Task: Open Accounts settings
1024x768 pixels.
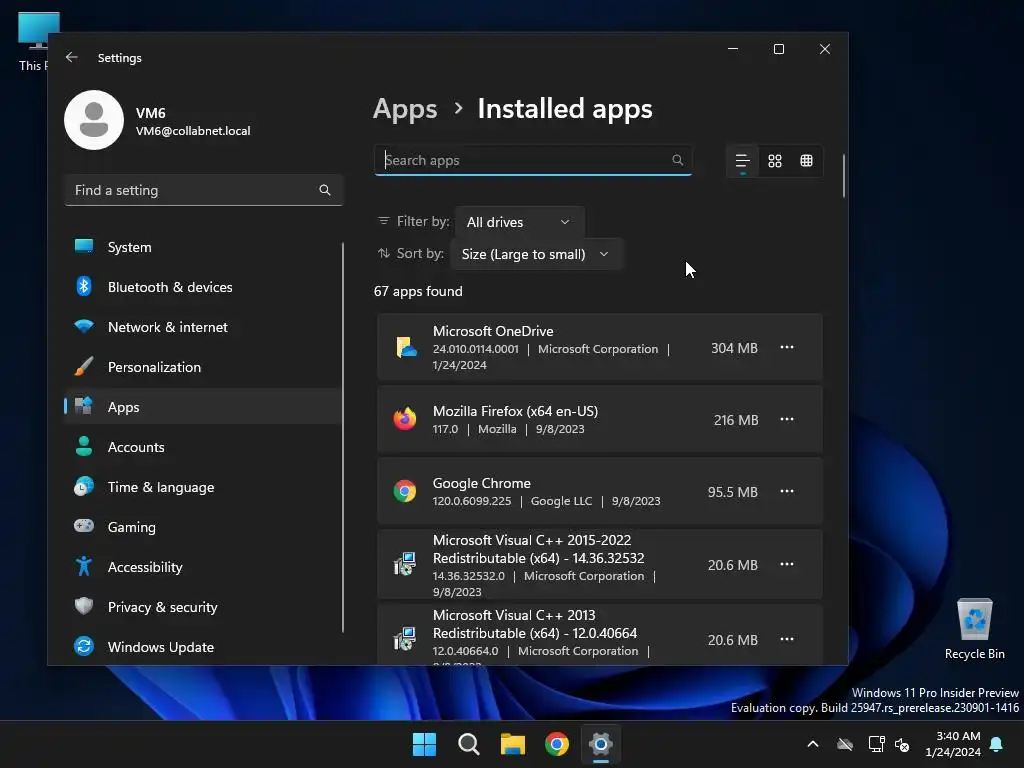Action: pyautogui.click(x=203, y=447)
